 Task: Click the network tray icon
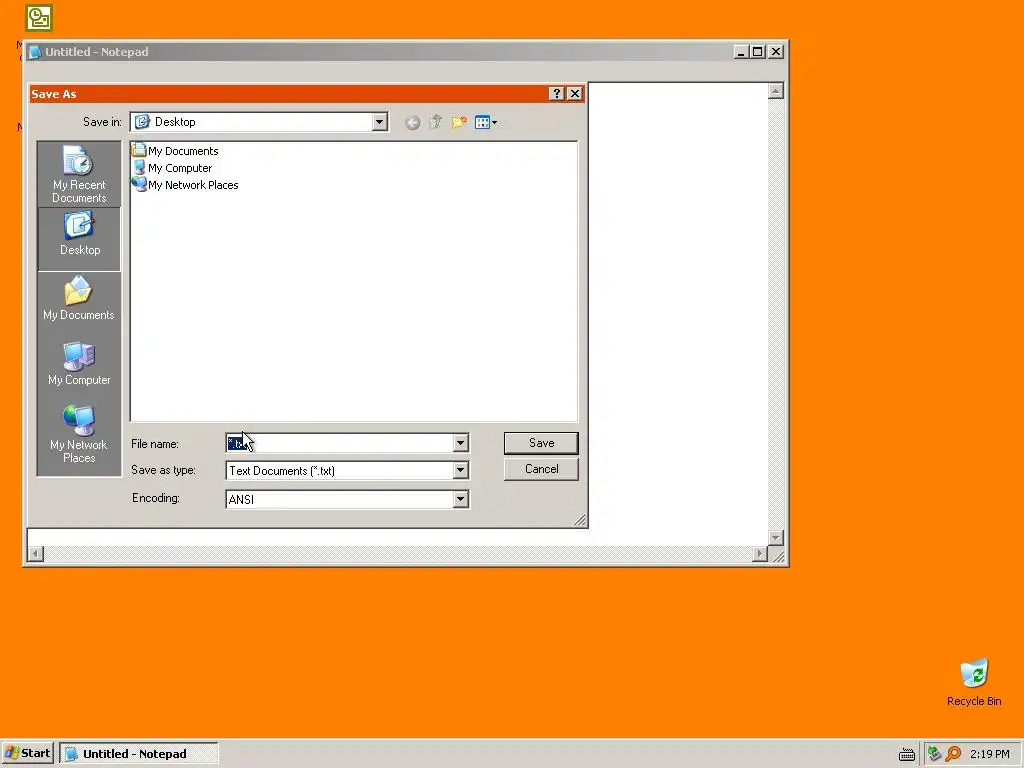934,754
